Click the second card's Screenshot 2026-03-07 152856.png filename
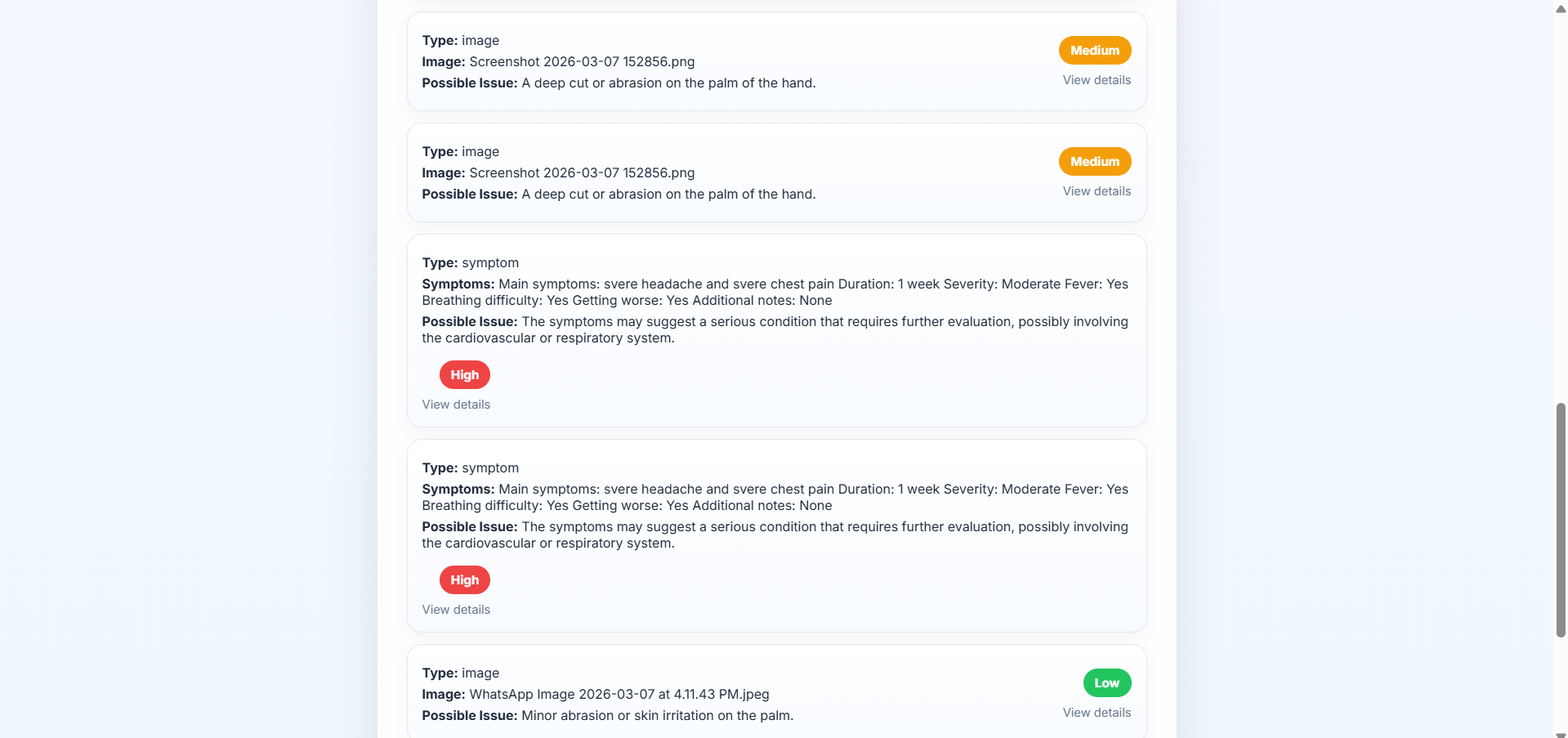 (x=582, y=173)
